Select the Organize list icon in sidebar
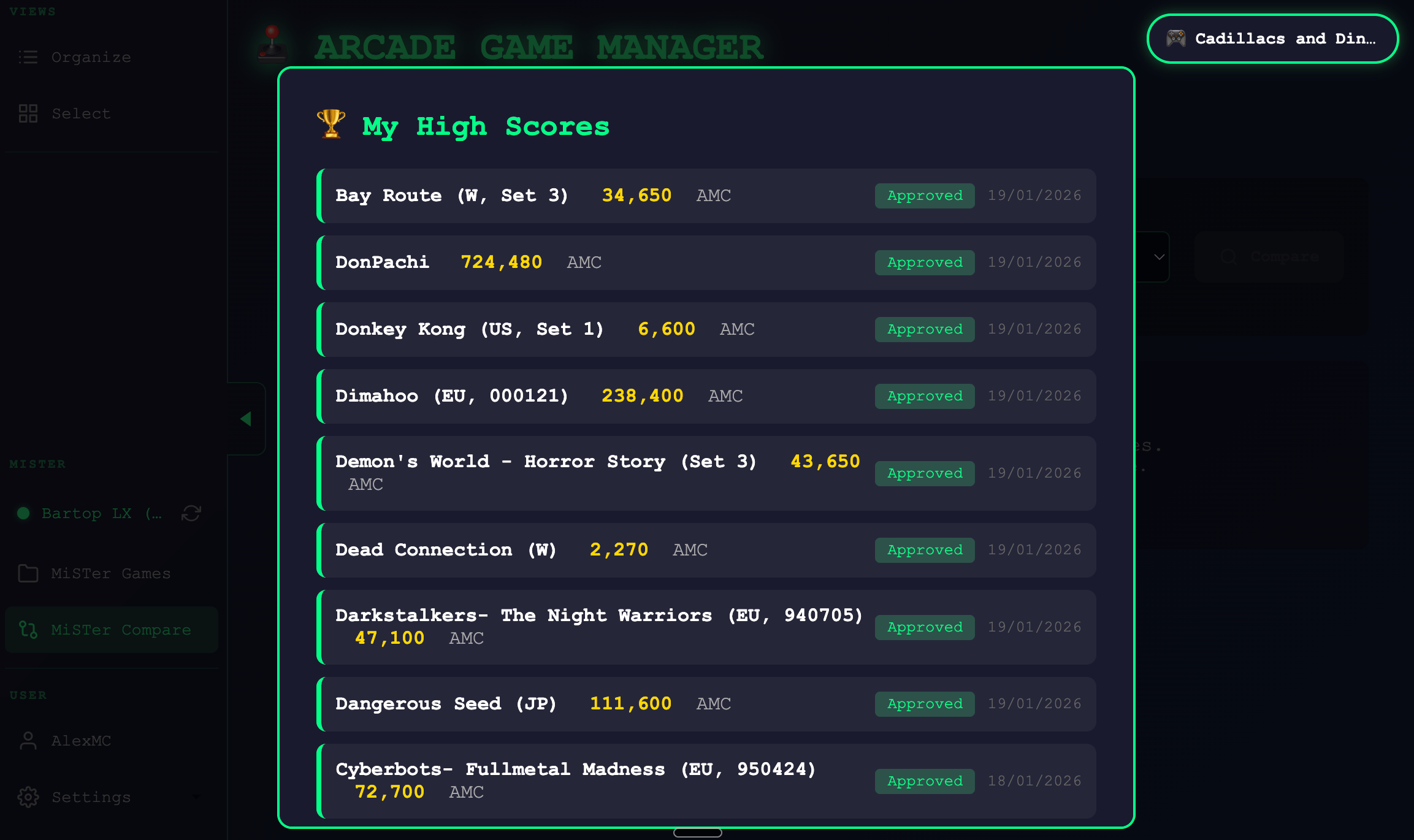This screenshot has width=1414, height=840. point(27,56)
